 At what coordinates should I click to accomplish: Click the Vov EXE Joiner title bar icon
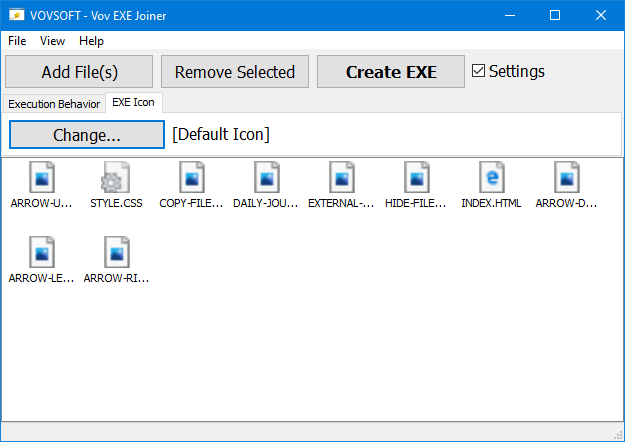coord(17,15)
